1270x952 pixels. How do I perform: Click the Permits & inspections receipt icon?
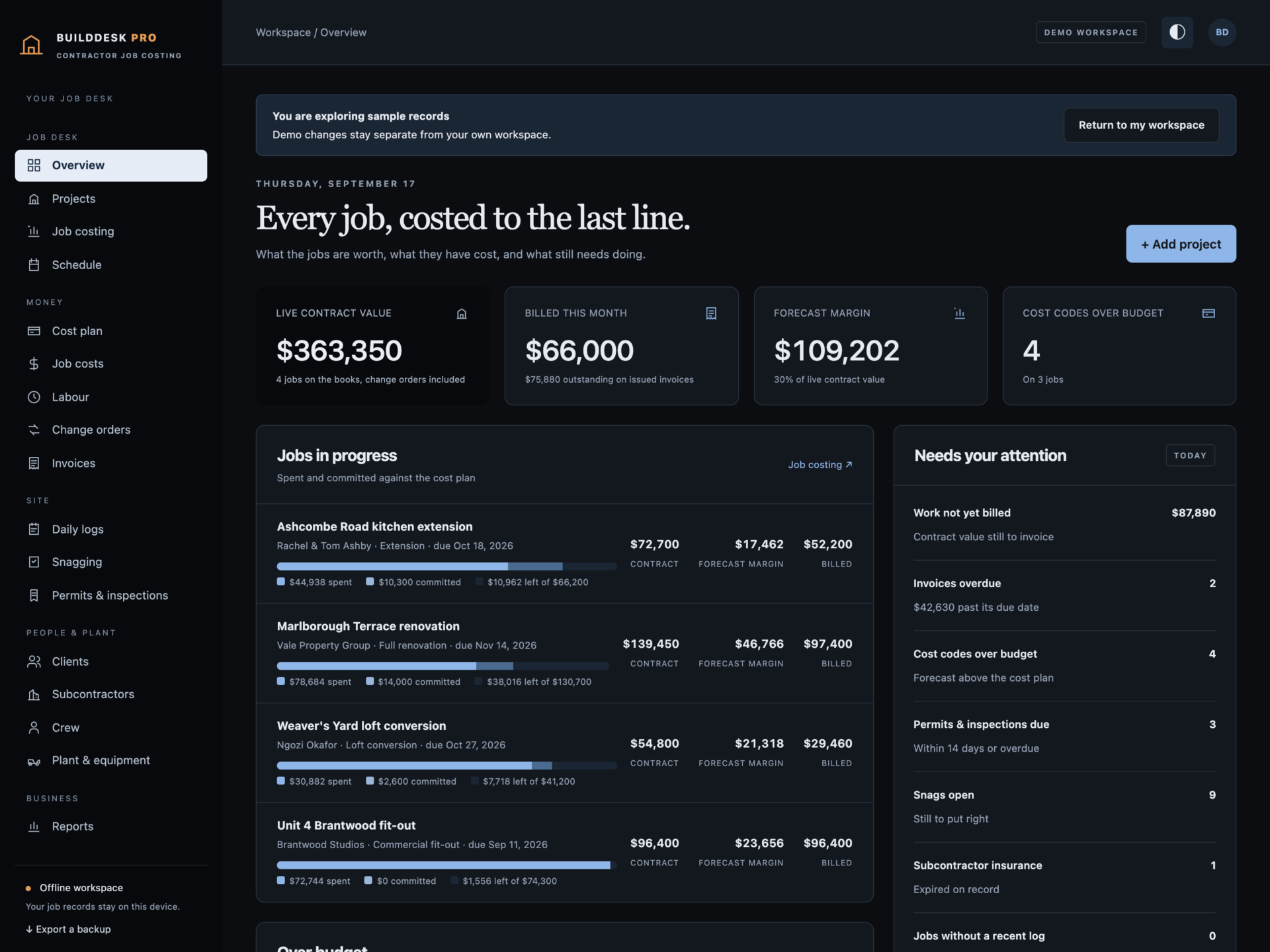tap(34, 596)
